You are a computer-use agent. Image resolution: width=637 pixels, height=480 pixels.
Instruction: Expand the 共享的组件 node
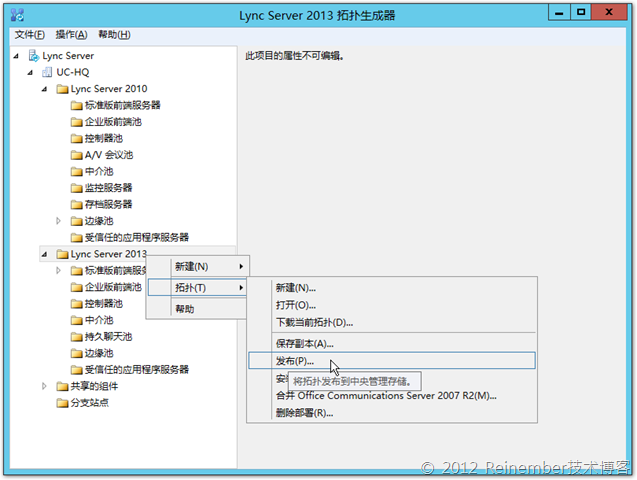coord(44,386)
